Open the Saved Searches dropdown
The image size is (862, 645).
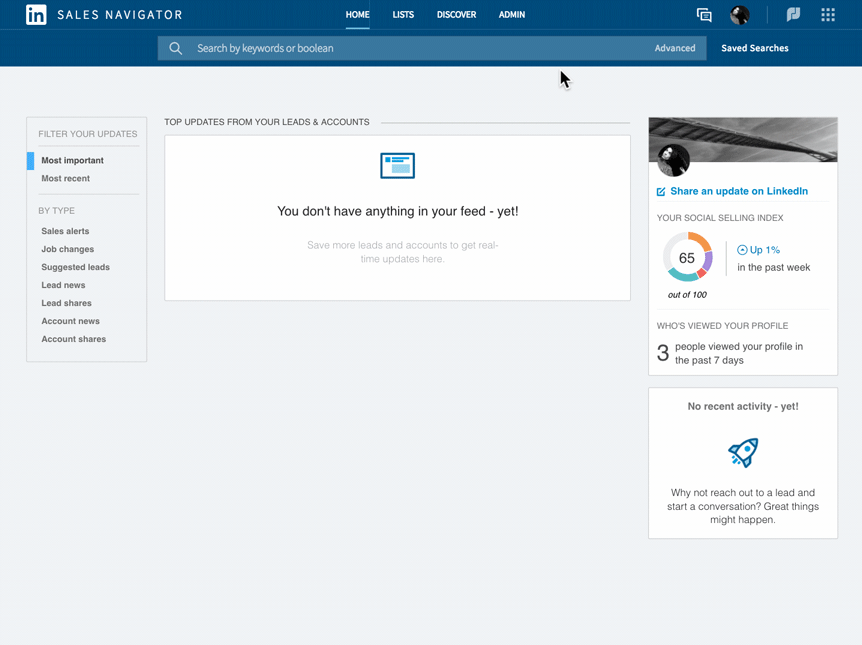point(754,48)
